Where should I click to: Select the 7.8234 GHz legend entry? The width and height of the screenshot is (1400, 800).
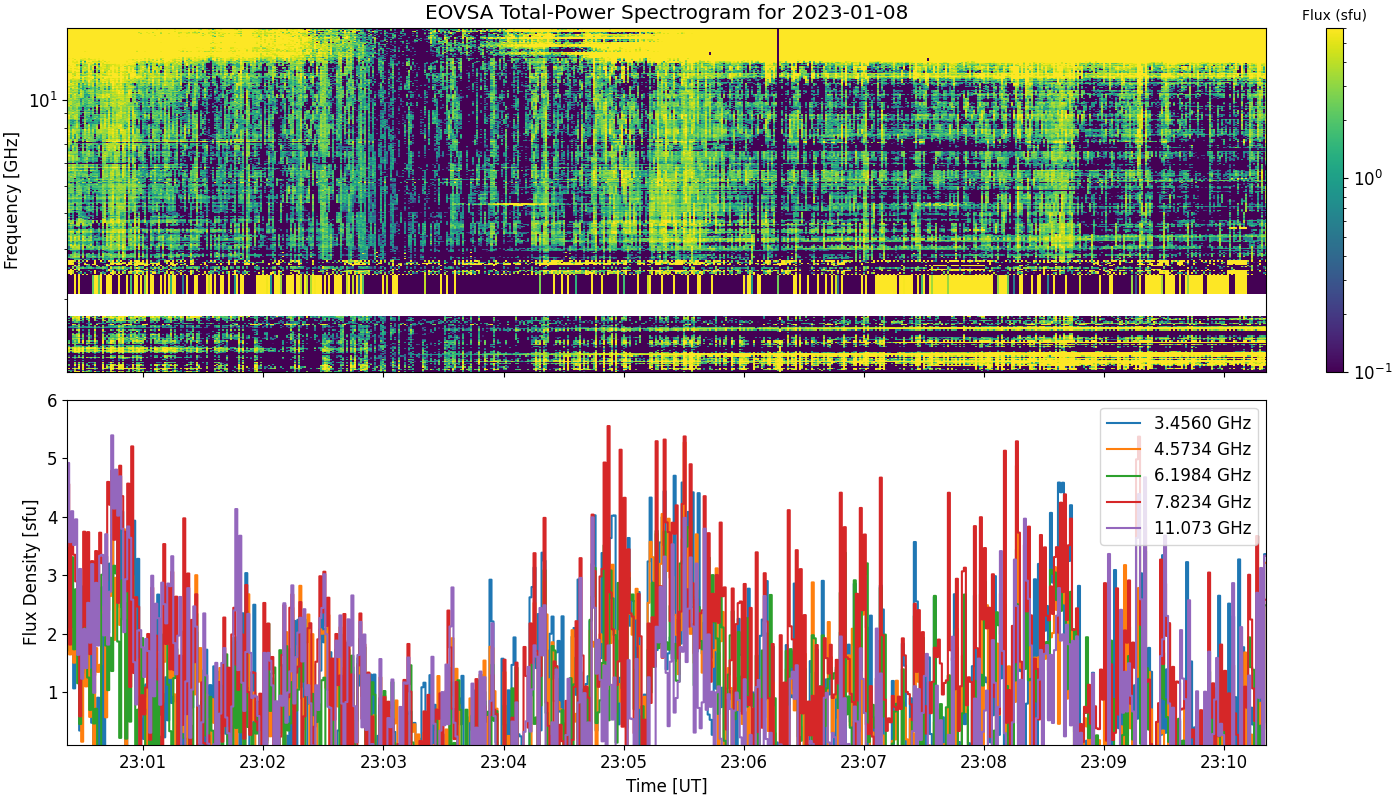click(1179, 501)
